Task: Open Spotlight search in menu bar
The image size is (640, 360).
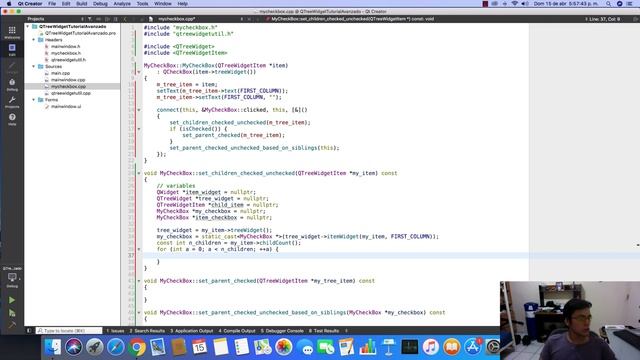Action: [608, 4]
